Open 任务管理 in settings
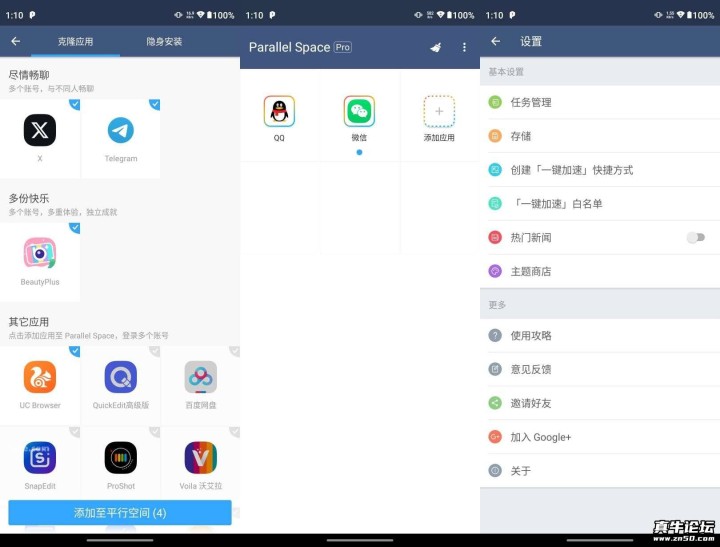The width and height of the screenshot is (720, 547). click(531, 102)
